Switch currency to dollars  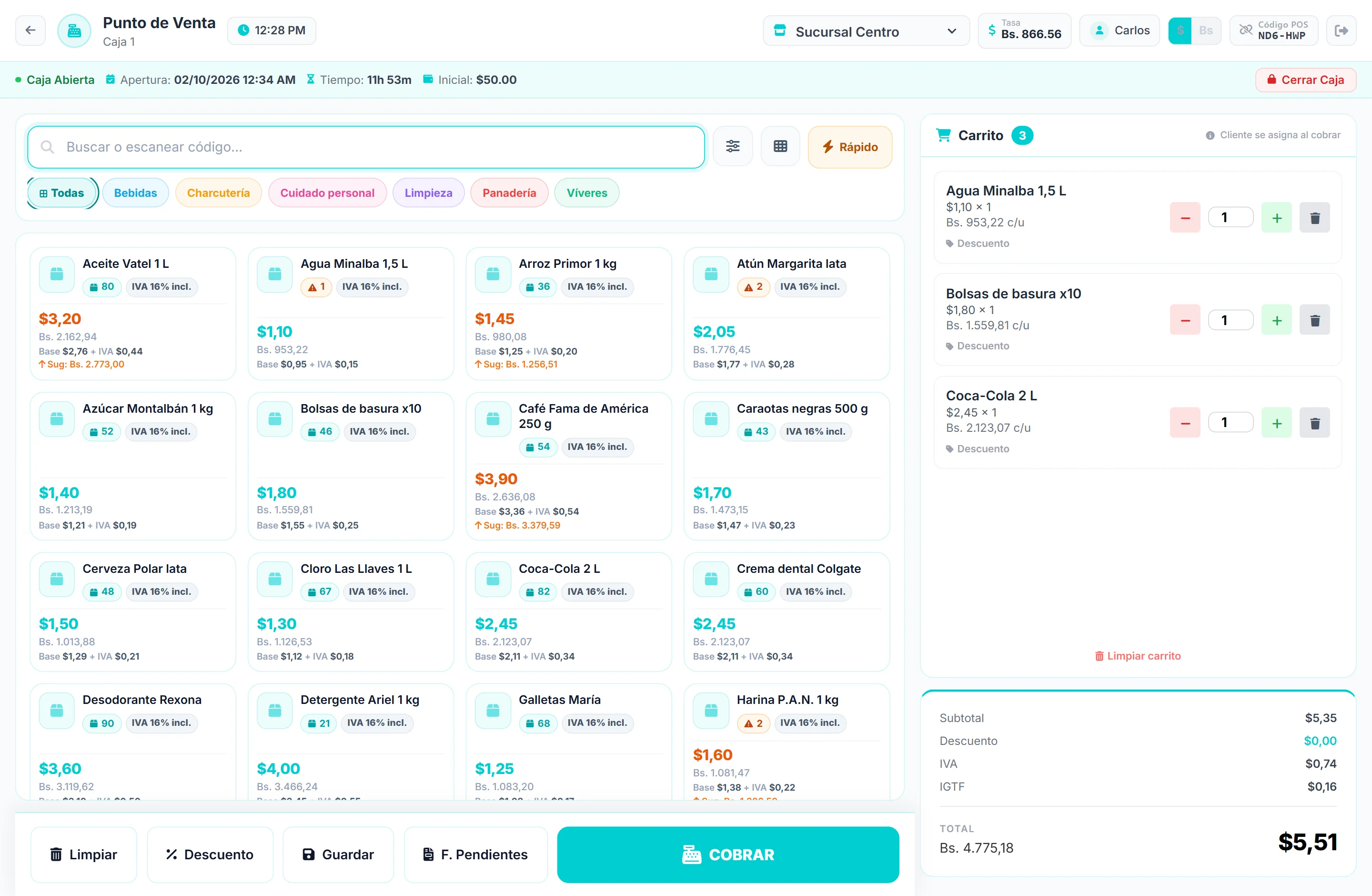click(1180, 31)
